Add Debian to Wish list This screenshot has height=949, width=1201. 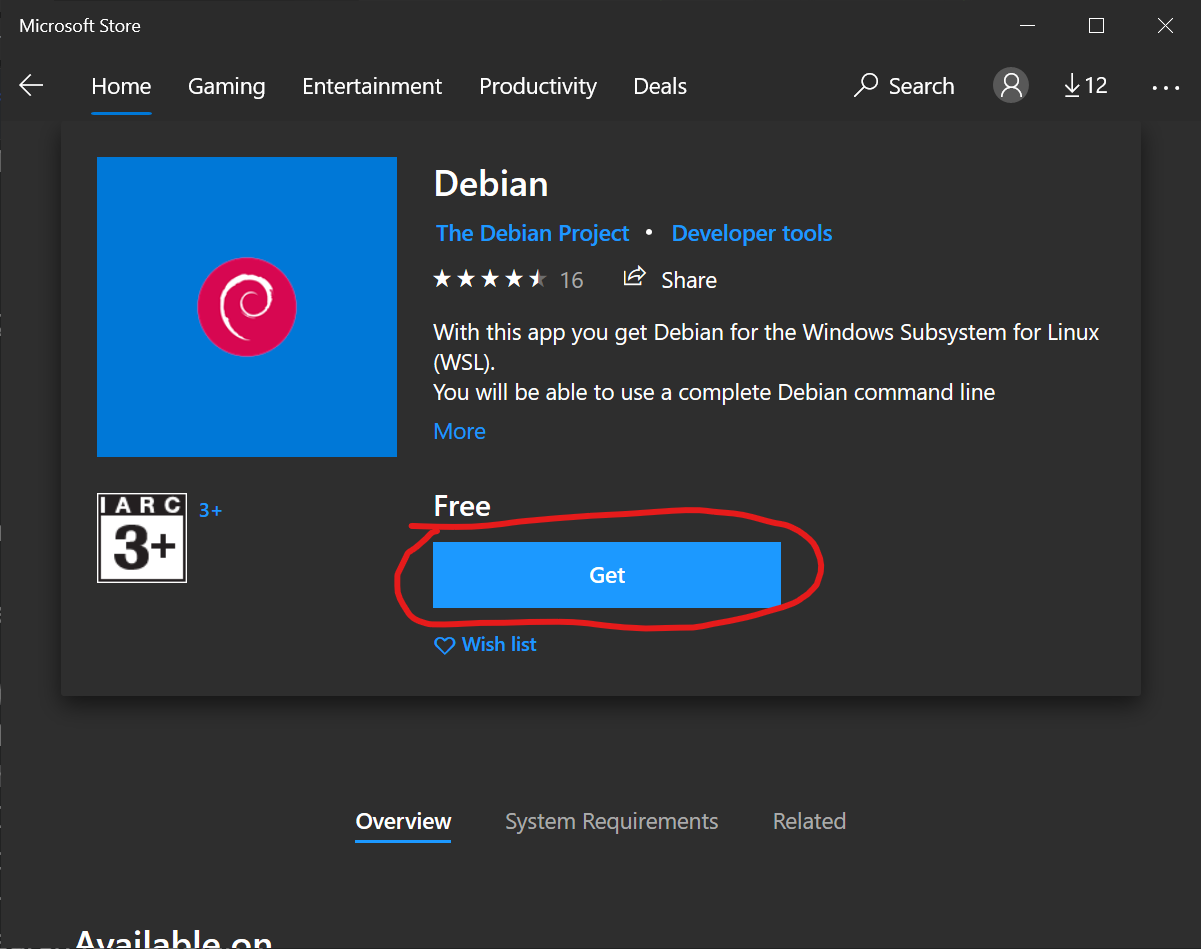click(485, 645)
